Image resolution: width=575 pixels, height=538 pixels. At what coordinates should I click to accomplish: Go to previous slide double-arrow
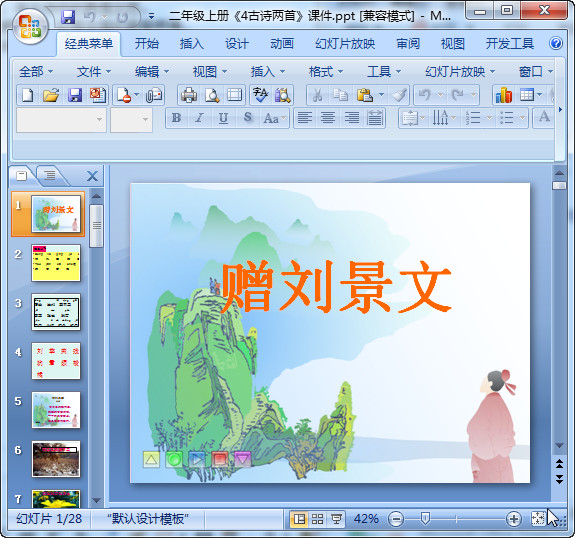559,464
